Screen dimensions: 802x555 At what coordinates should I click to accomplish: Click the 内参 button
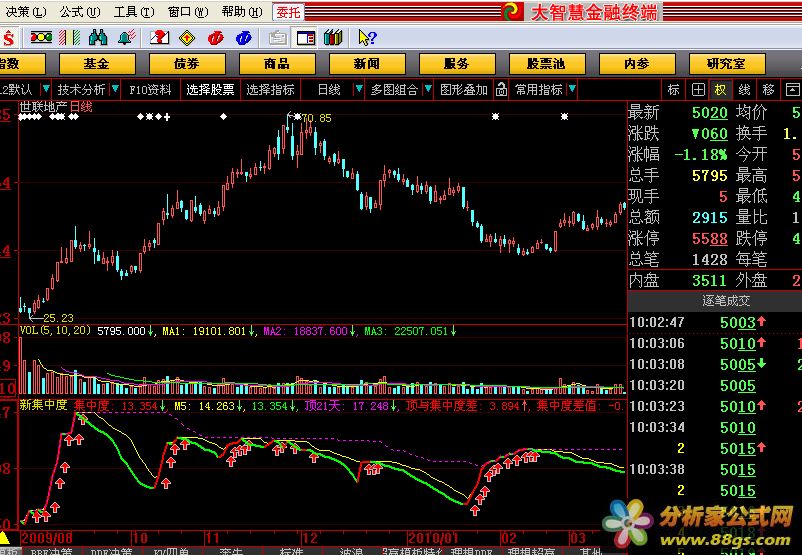coord(637,64)
